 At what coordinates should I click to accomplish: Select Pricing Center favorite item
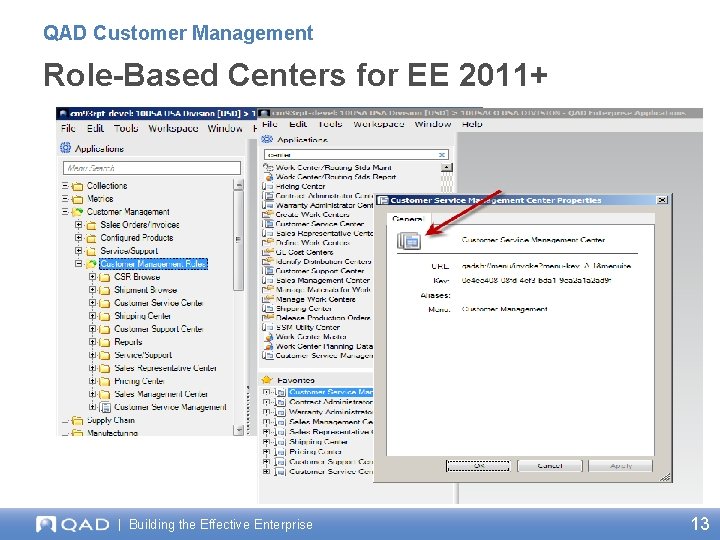click(x=315, y=452)
